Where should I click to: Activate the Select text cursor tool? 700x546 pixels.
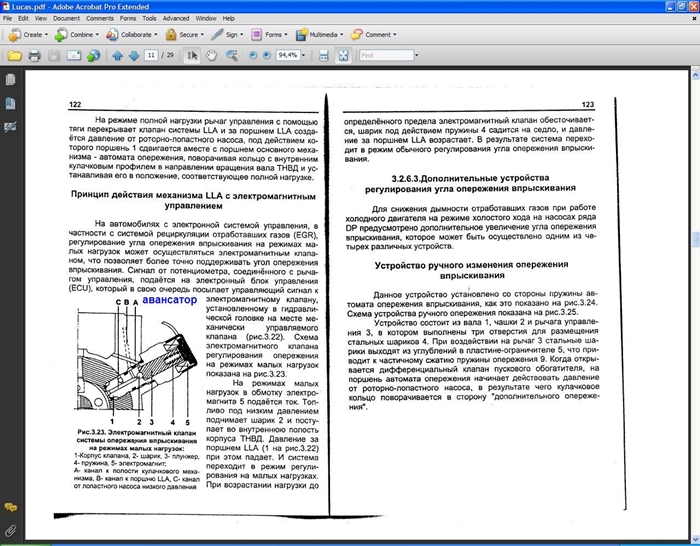pyautogui.click(x=193, y=55)
